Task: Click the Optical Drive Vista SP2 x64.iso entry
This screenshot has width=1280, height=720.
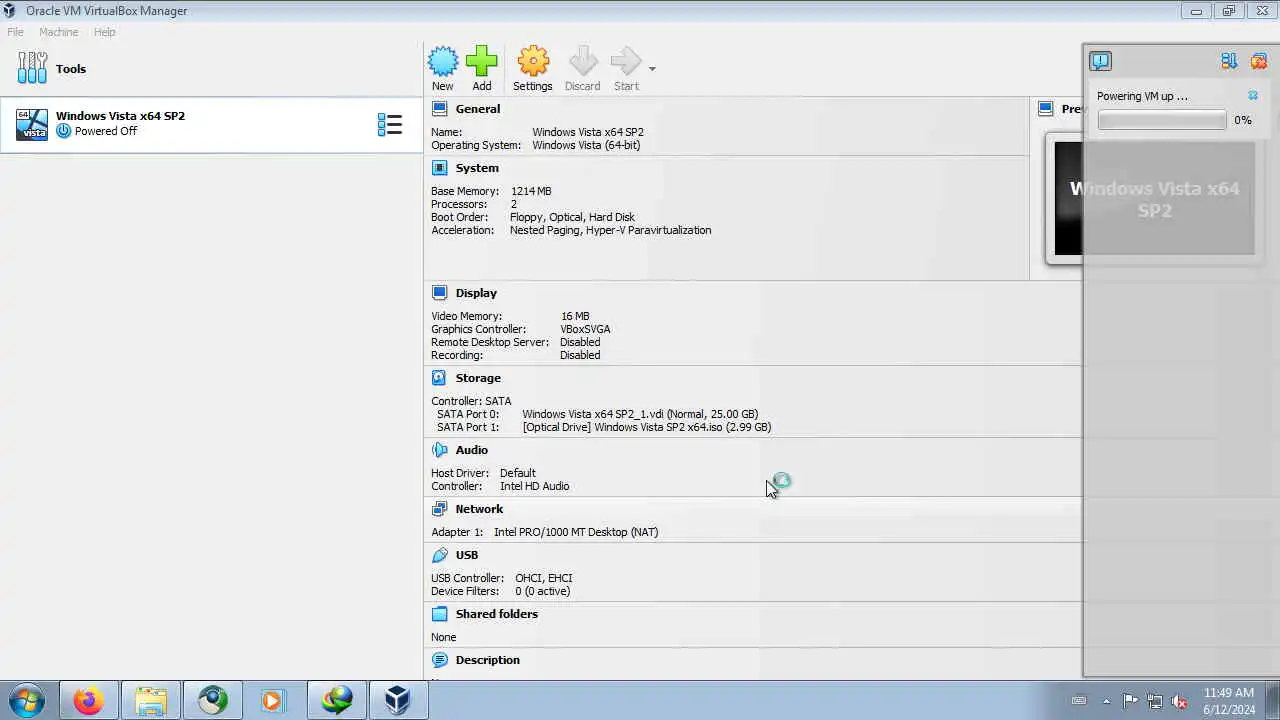Action: [x=647, y=427]
